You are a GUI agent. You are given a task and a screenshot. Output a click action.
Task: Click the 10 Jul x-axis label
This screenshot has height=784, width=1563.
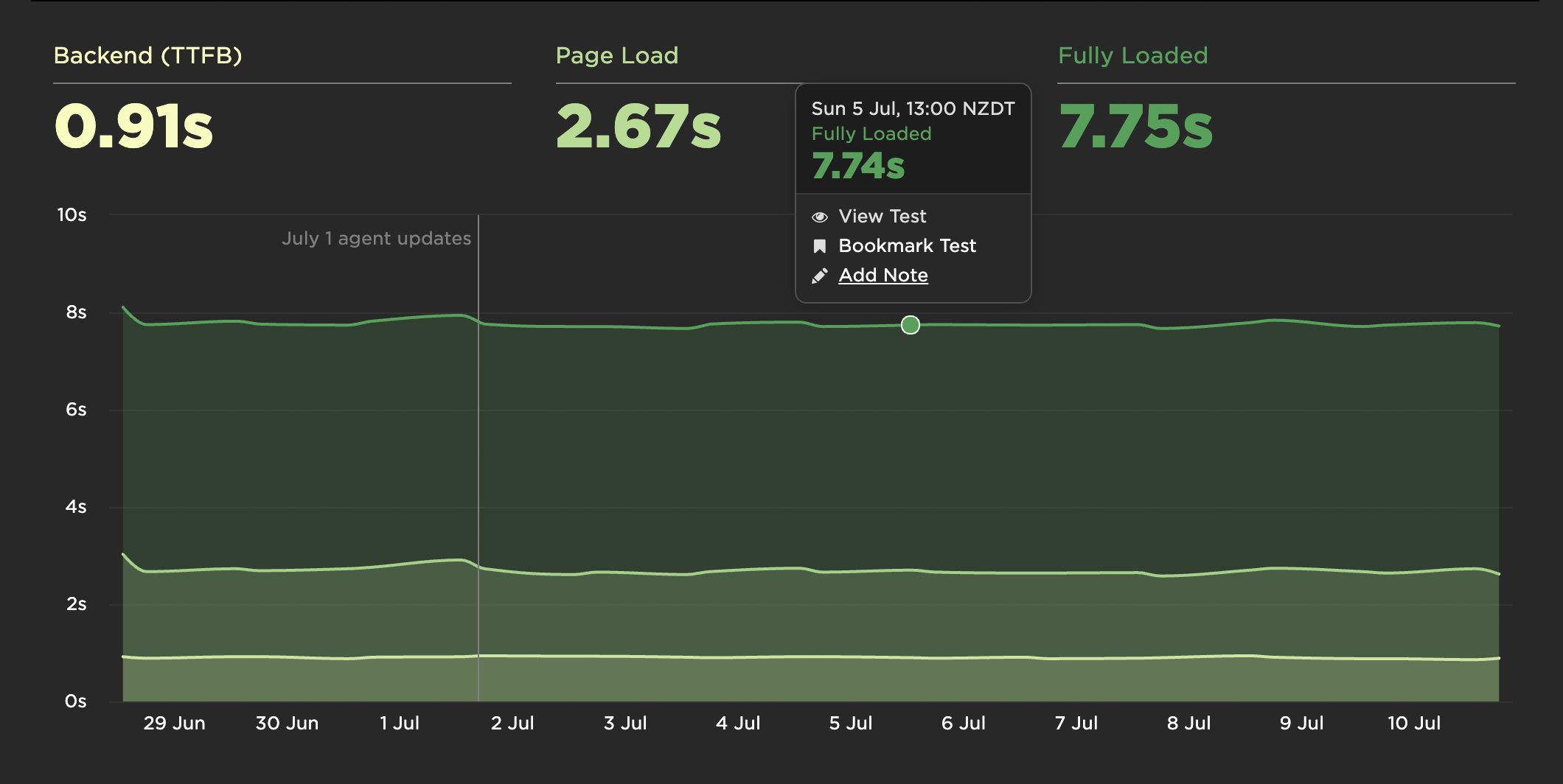click(x=1414, y=723)
